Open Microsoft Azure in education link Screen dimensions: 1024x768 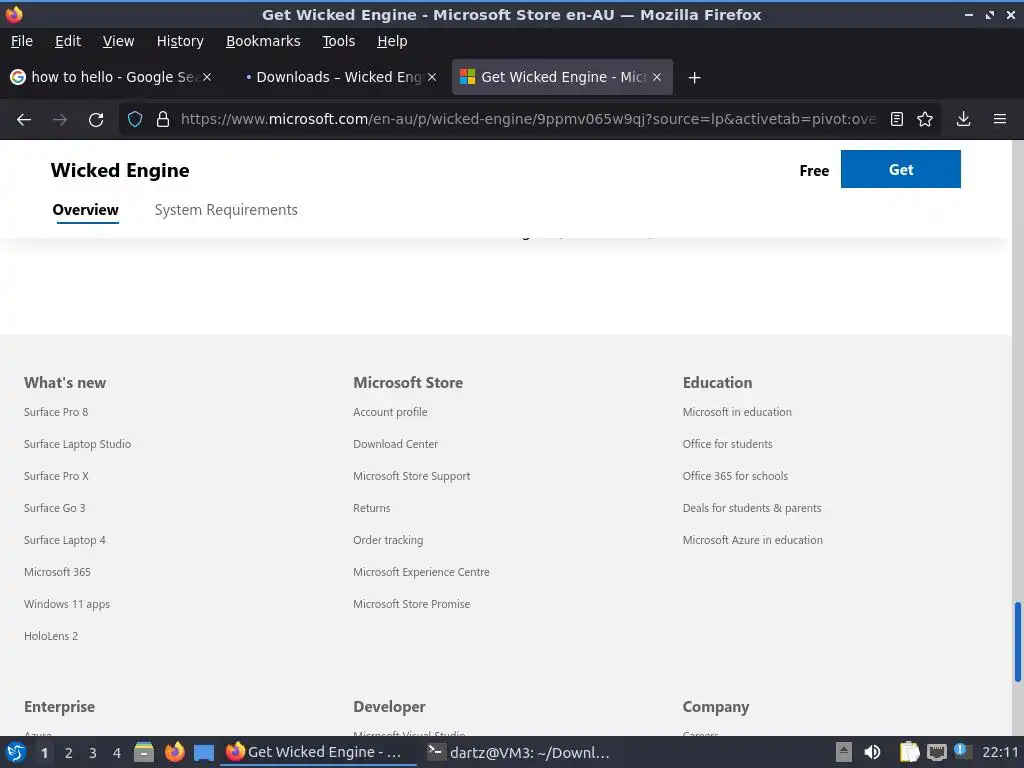pyautogui.click(x=752, y=540)
